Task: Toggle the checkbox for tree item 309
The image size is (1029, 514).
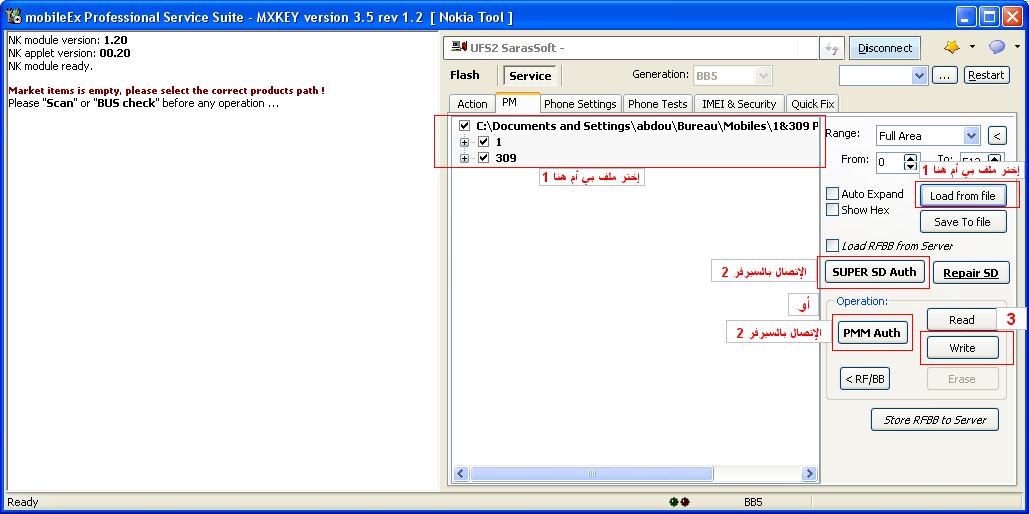Action: coord(484,158)
